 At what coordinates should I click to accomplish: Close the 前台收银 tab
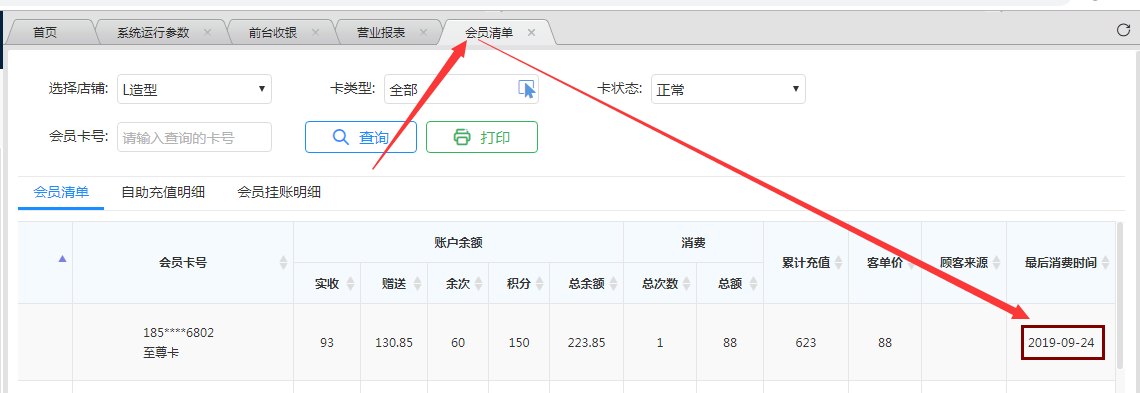[315, 33]
